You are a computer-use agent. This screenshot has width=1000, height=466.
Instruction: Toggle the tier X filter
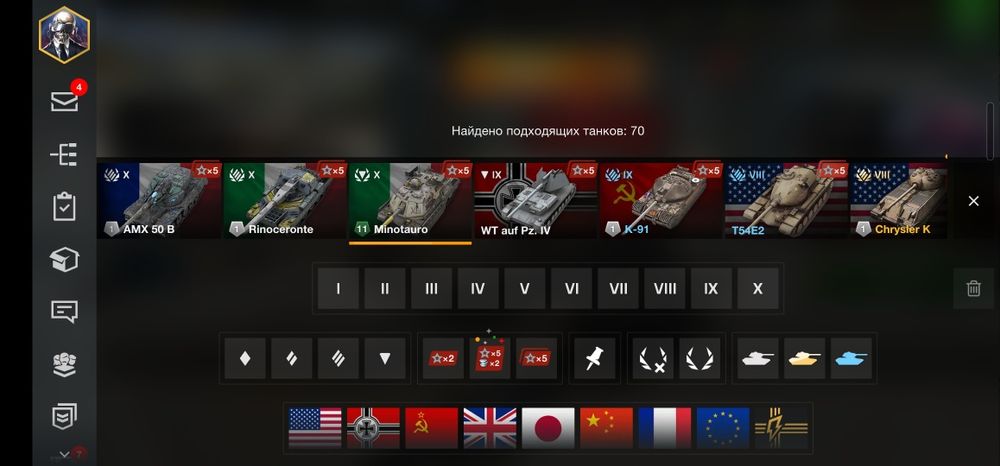point(758,289)
